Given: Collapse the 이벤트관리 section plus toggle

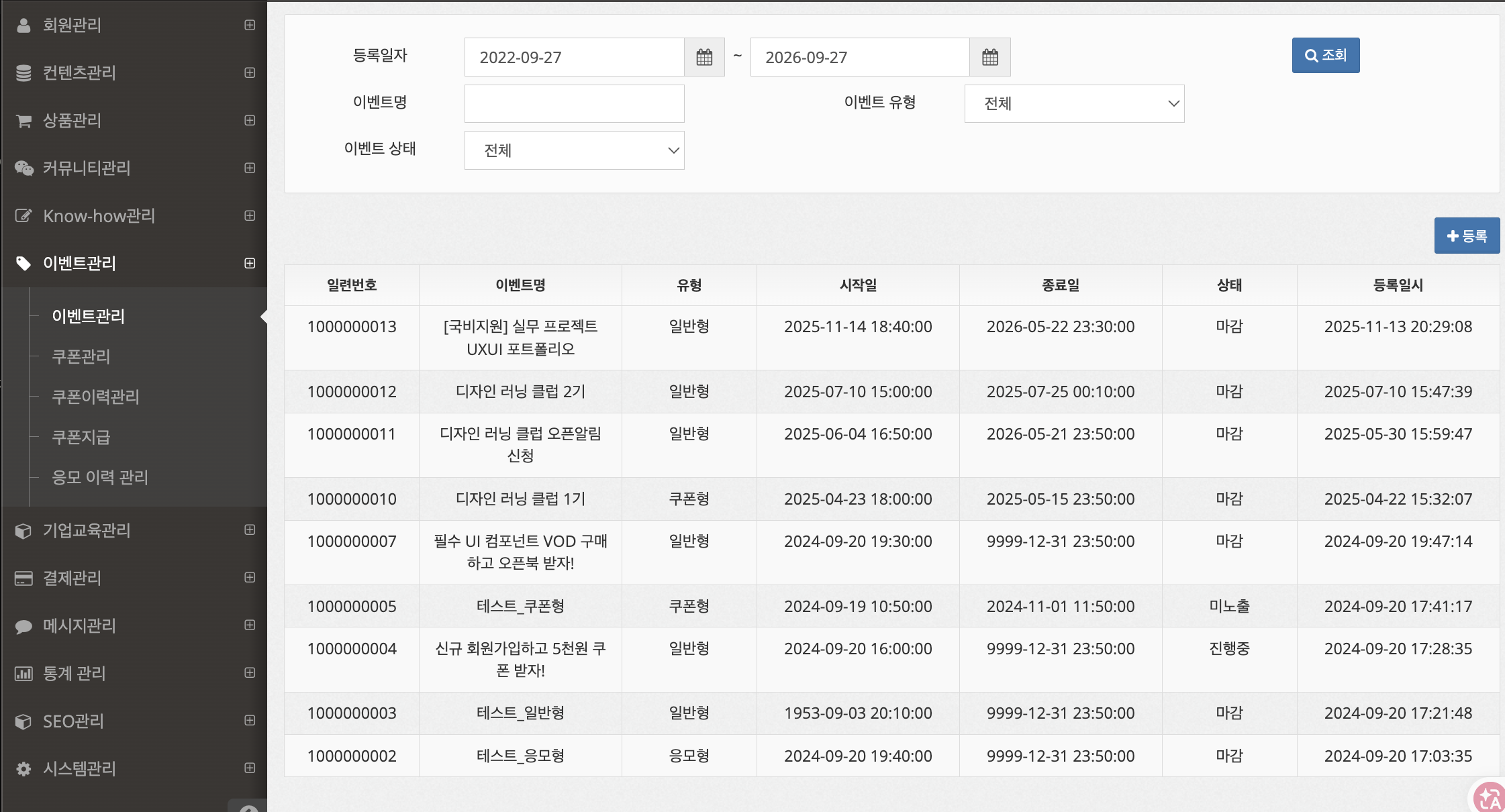Looking at the screenshot, I should 250,263.
